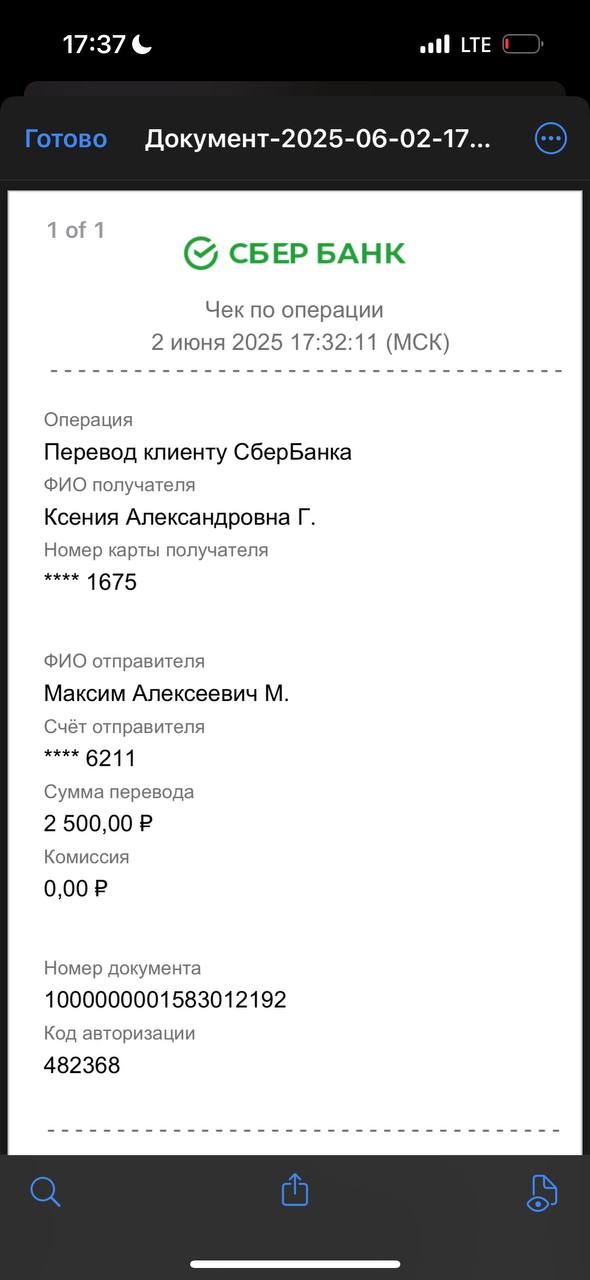
Task: Open the share sheet icon
Action: (295, 1189)
